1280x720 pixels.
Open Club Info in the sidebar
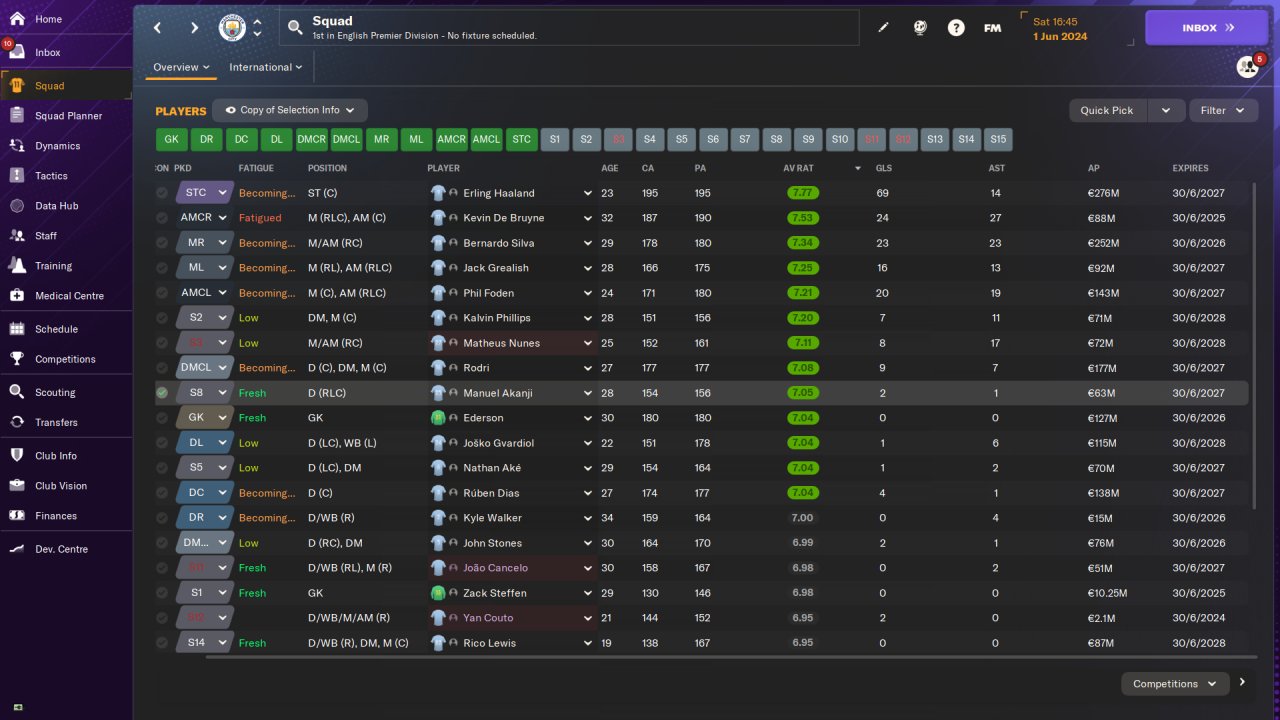(66, 456)
